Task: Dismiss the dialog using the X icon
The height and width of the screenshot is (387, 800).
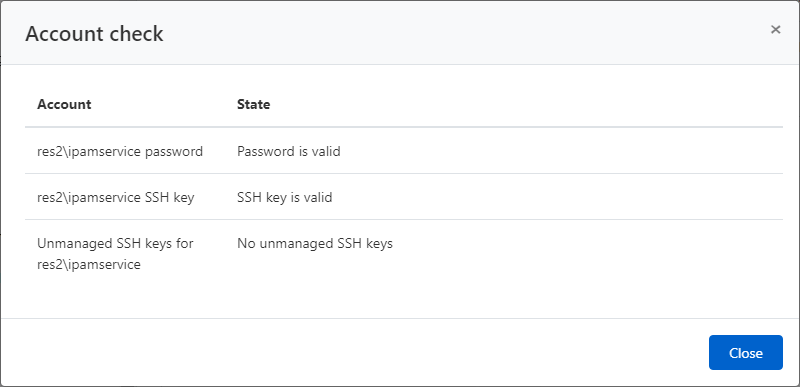Action: coord(776,30)
